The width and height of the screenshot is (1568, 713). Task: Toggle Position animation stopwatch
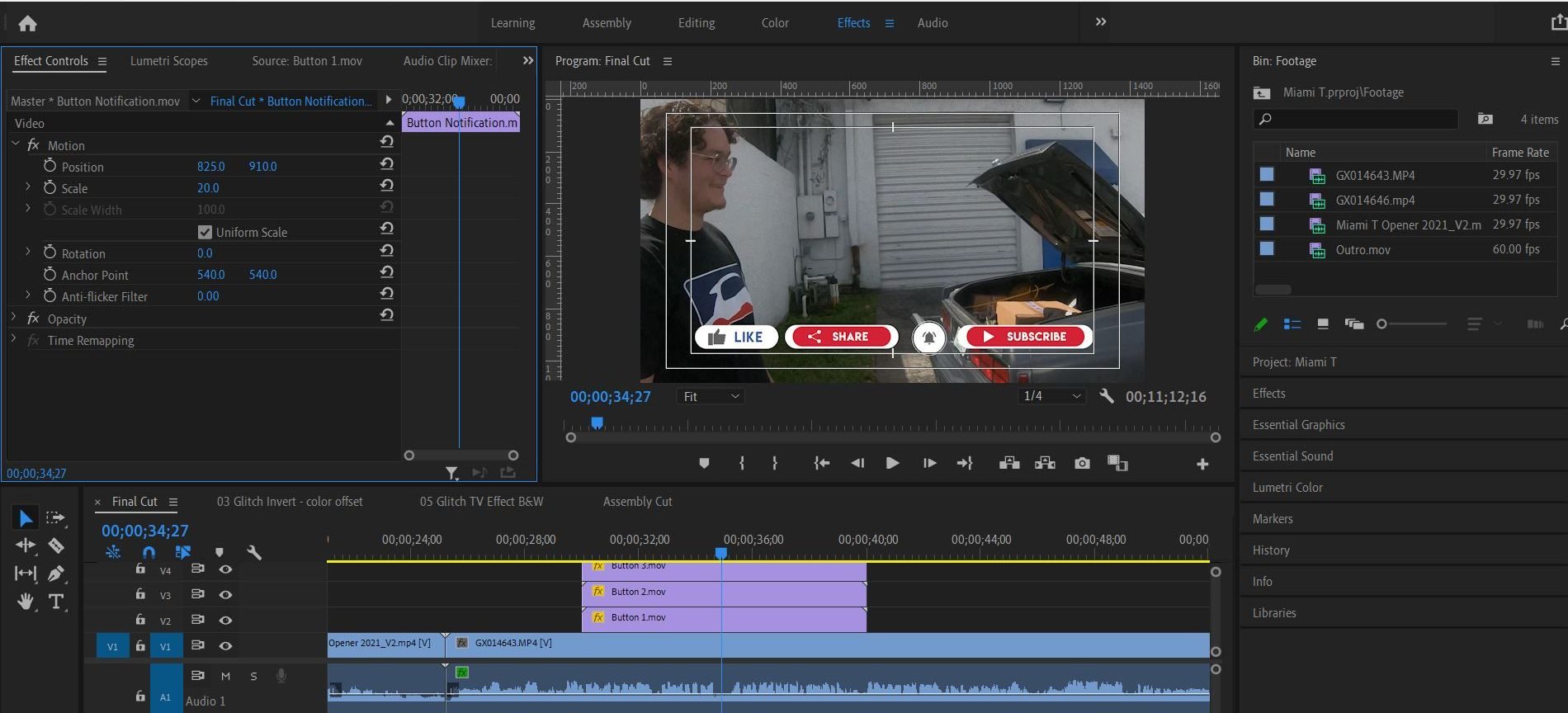tap(50, 166)
